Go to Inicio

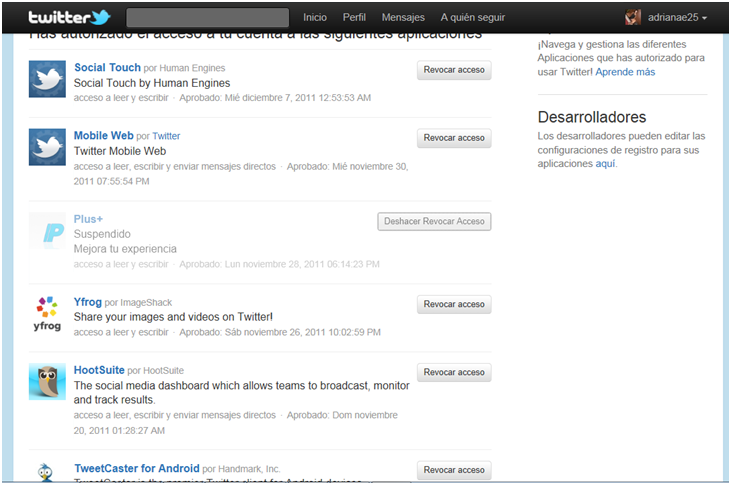coord(315,17)
